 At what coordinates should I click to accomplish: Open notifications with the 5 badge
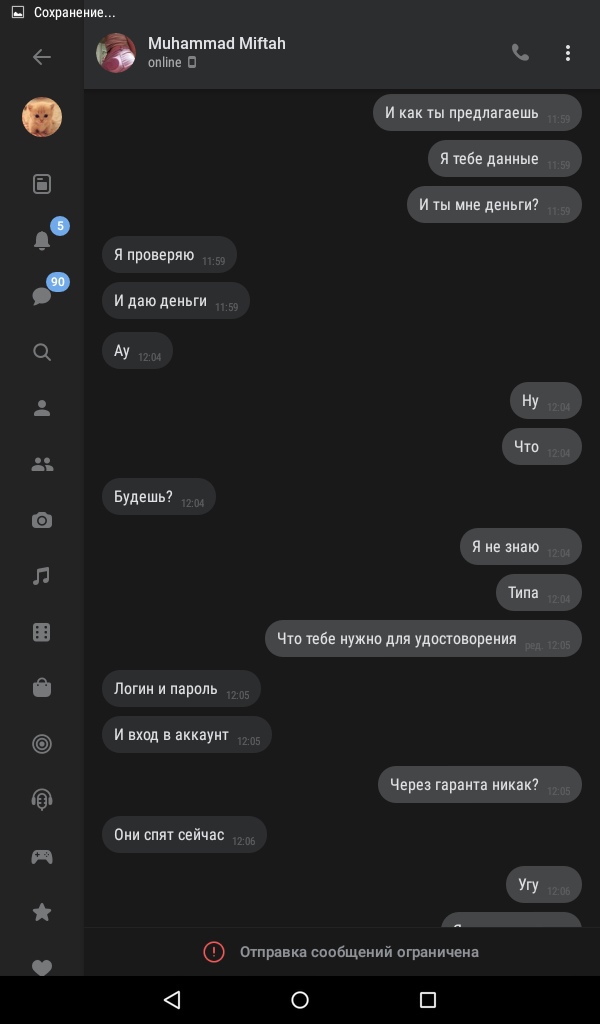point(42,240)
